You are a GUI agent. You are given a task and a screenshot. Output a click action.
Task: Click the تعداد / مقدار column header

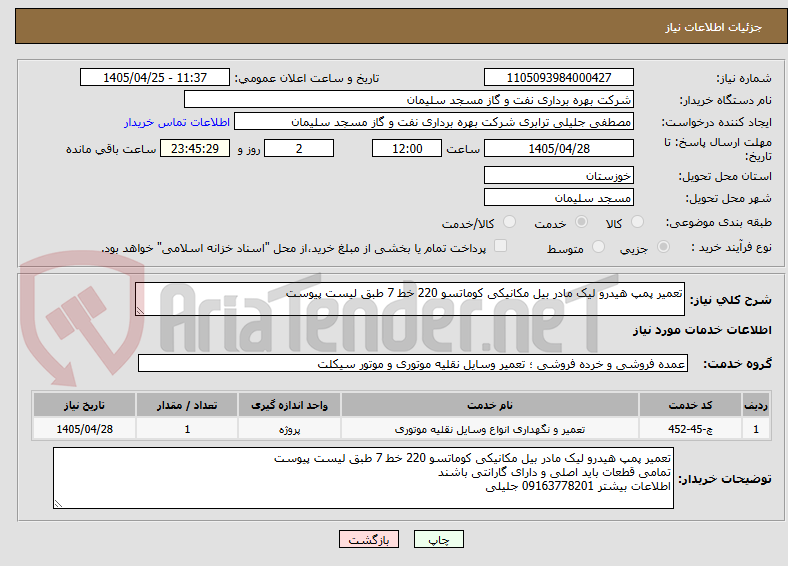(187, 405)
